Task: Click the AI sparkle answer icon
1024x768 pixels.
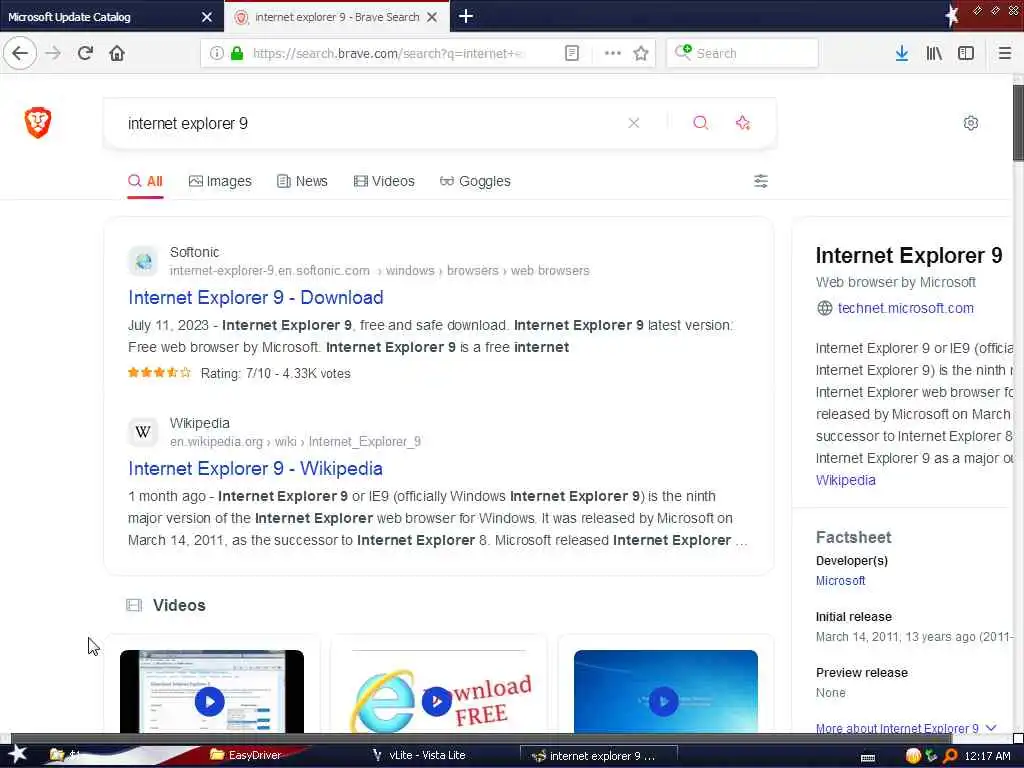Action: [x=743, y=123]
